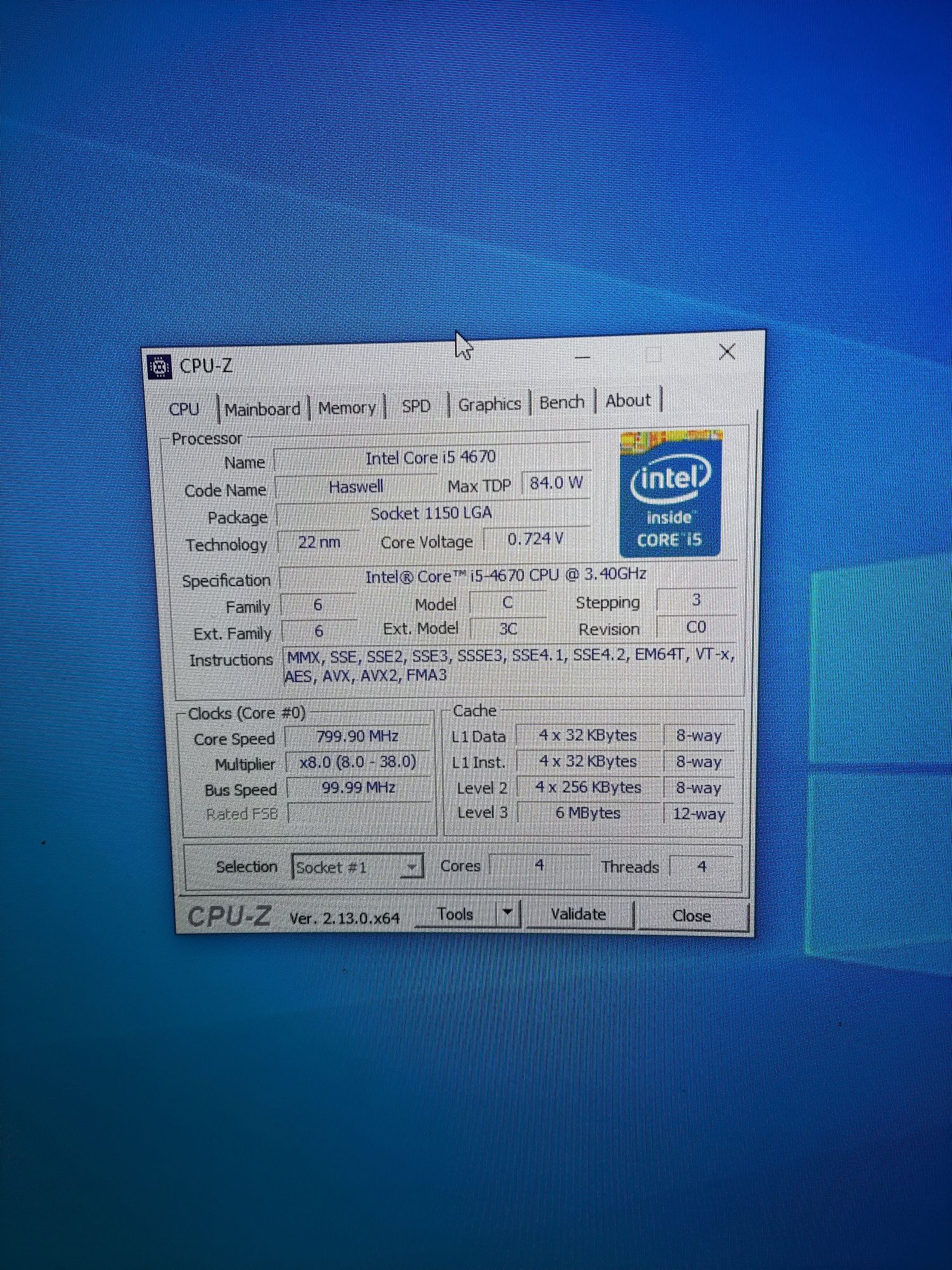
Task: Click the L1 Inst. value 4 x 32 KBytes
Action: pos(588,761)
